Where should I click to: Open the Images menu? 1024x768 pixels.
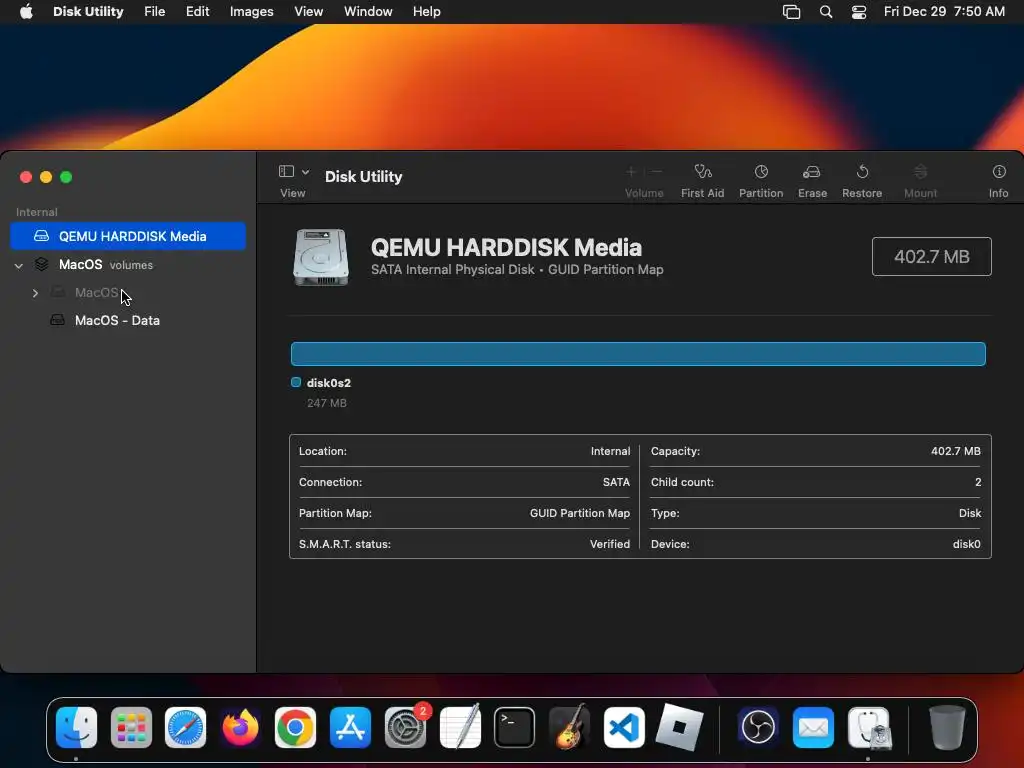[251, 12]
